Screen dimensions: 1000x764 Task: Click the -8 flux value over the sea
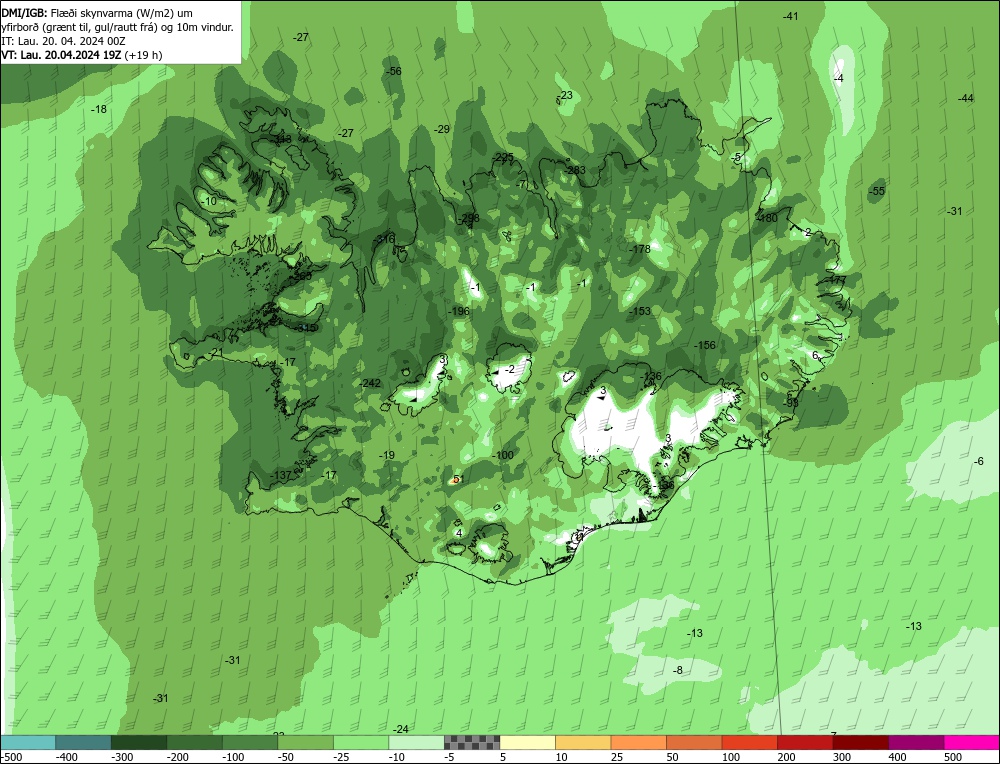pos(677,670)
